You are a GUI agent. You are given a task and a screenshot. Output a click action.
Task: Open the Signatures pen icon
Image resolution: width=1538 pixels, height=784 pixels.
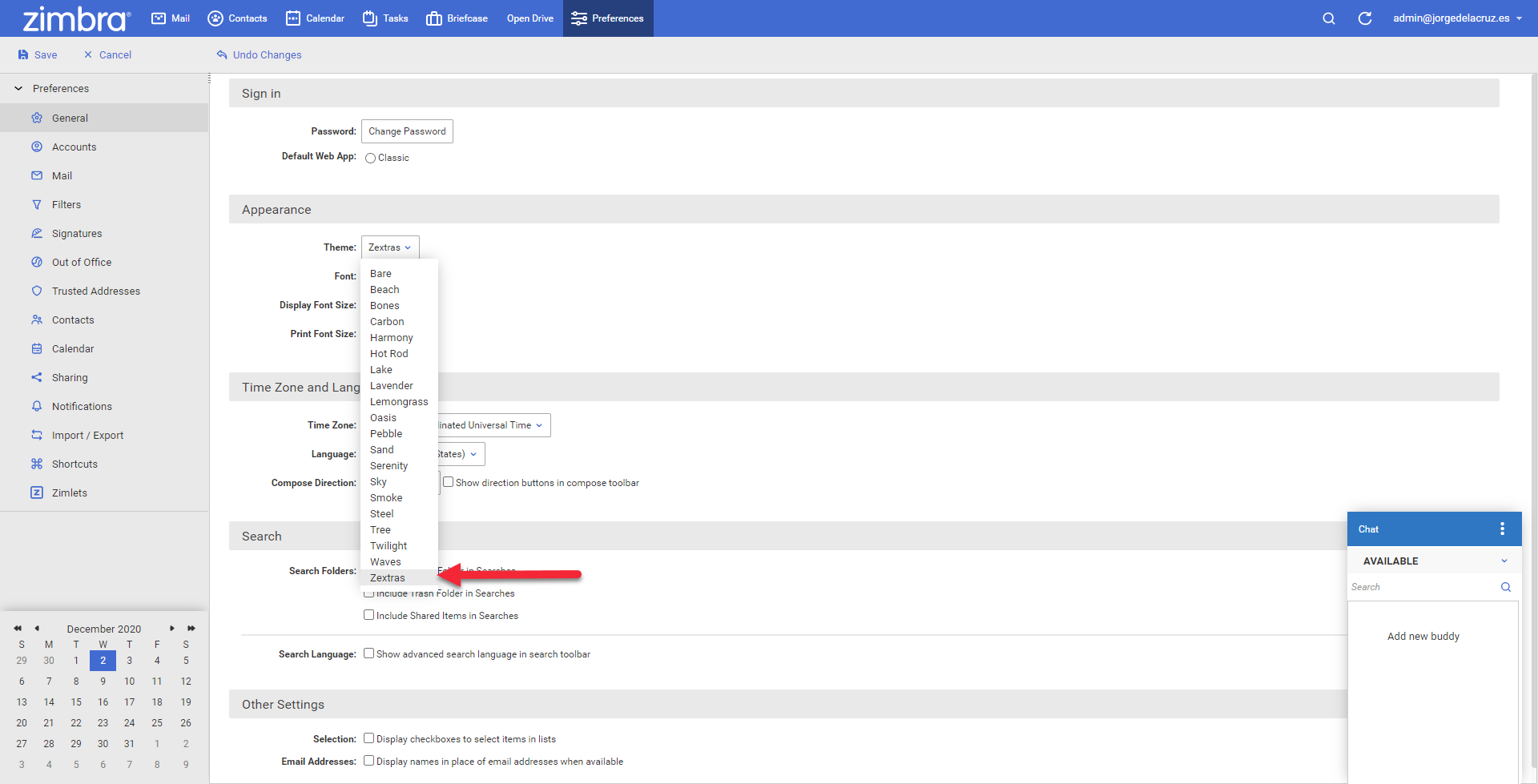pos(37,233)
